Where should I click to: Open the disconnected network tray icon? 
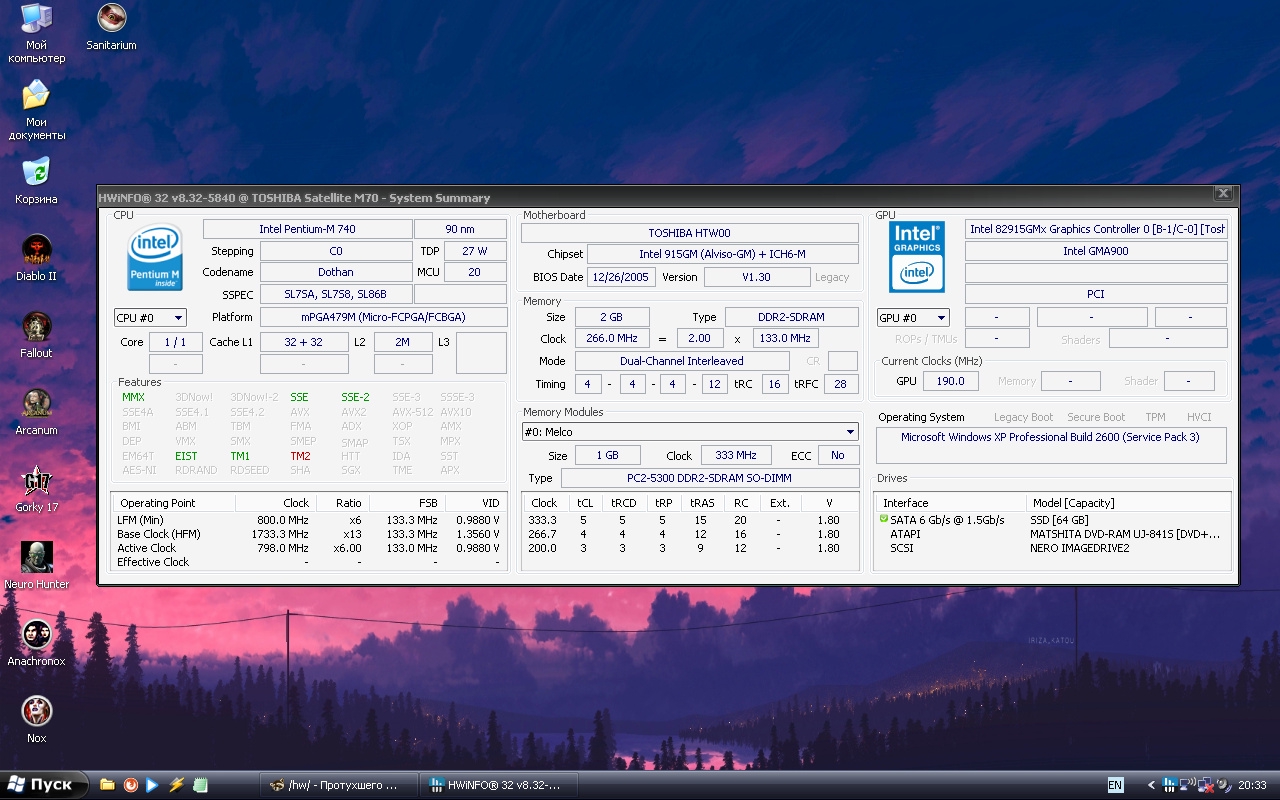click(1204, 785)
